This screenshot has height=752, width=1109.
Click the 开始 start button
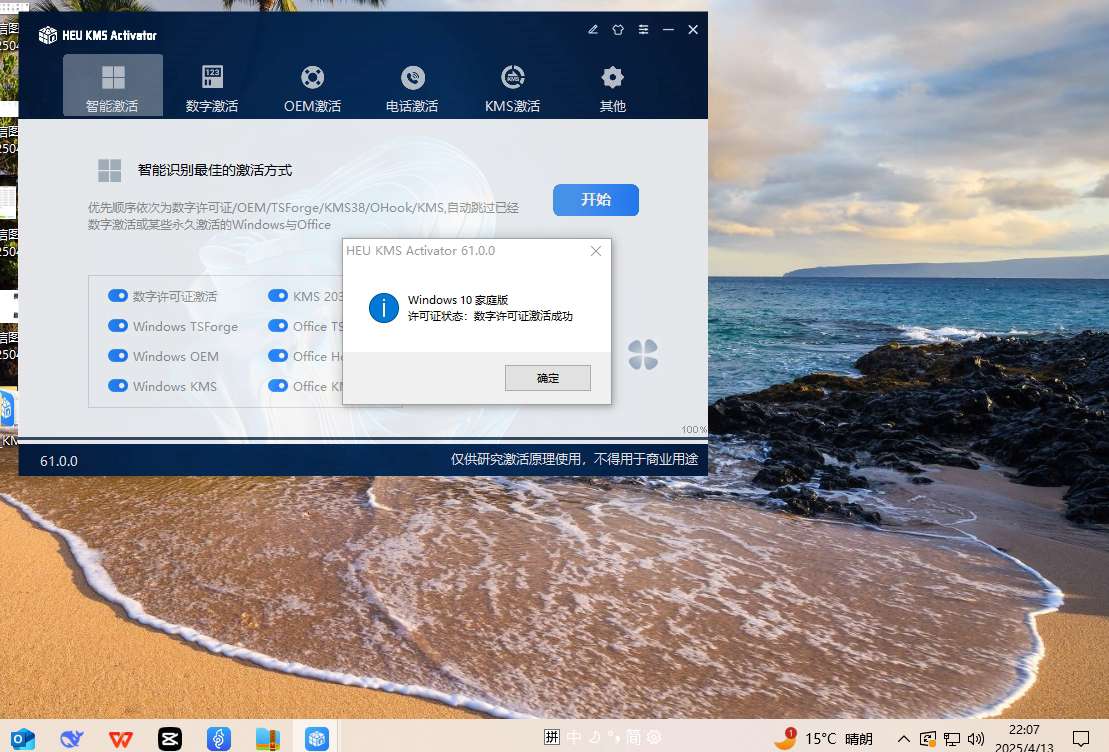tap(596, 199)
